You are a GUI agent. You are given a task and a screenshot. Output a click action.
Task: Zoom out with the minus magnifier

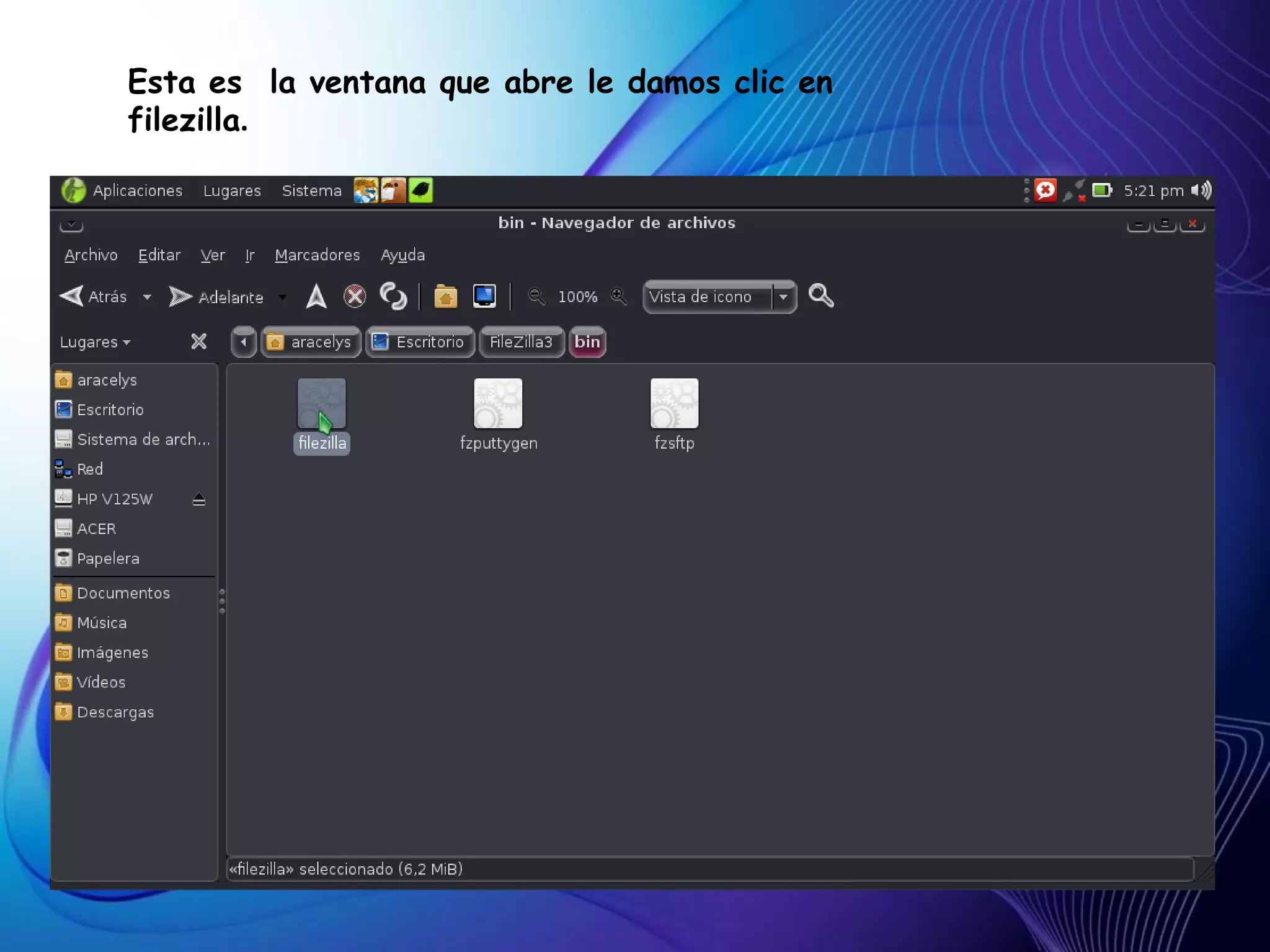coord(536,296)
